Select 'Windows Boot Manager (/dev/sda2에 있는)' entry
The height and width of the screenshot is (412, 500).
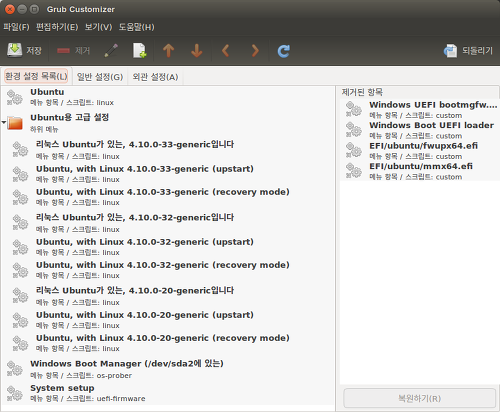(127, 363)
